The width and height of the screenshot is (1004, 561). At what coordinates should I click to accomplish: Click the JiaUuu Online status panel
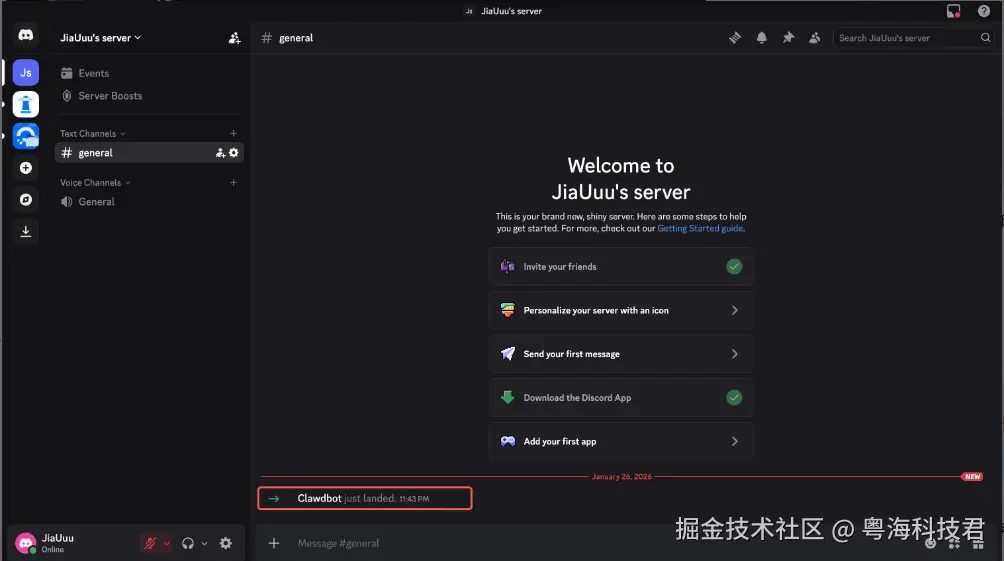58,543
